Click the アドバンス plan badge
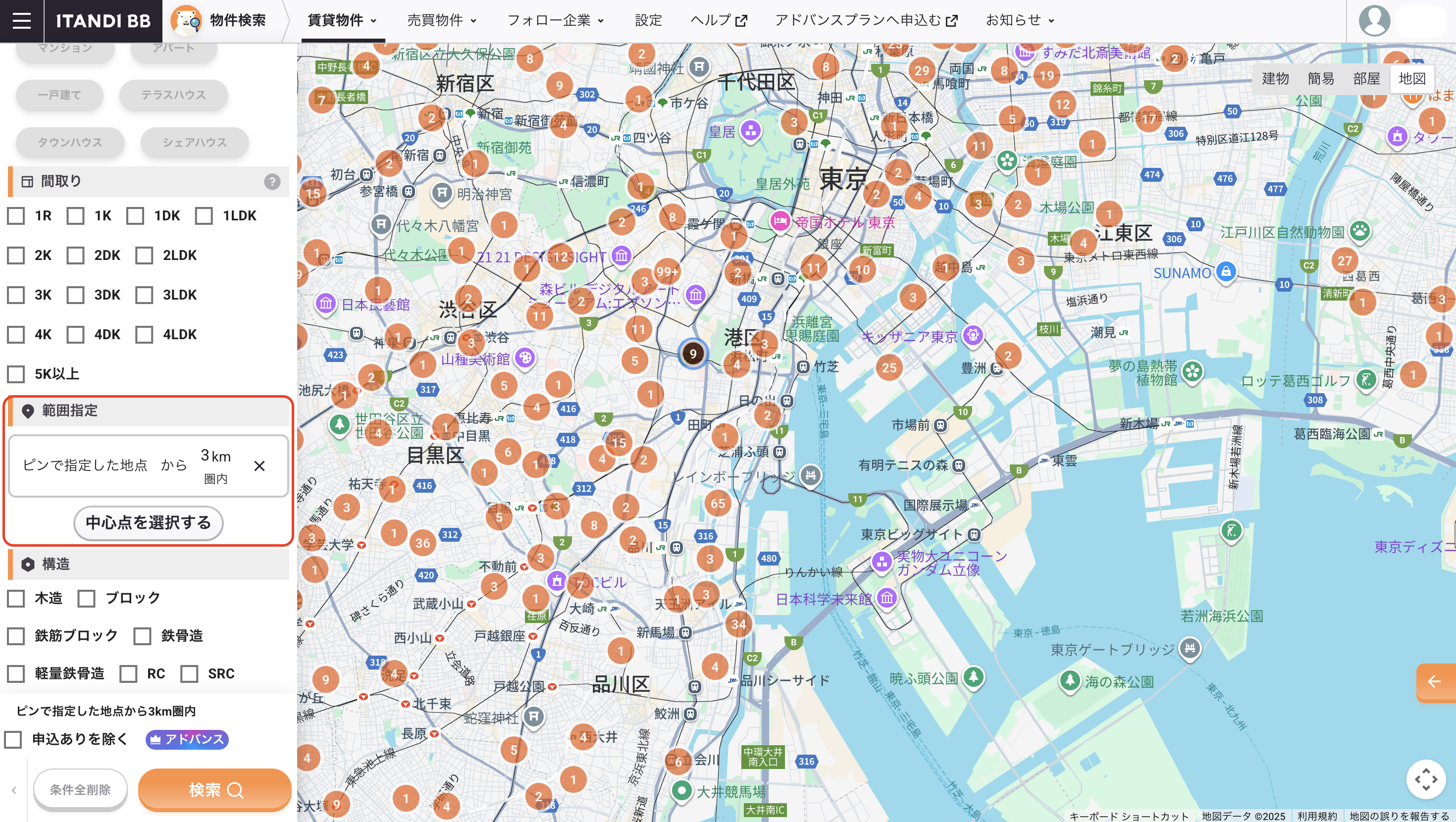This screenshot has width=1456, height=822. pos(187,739)
